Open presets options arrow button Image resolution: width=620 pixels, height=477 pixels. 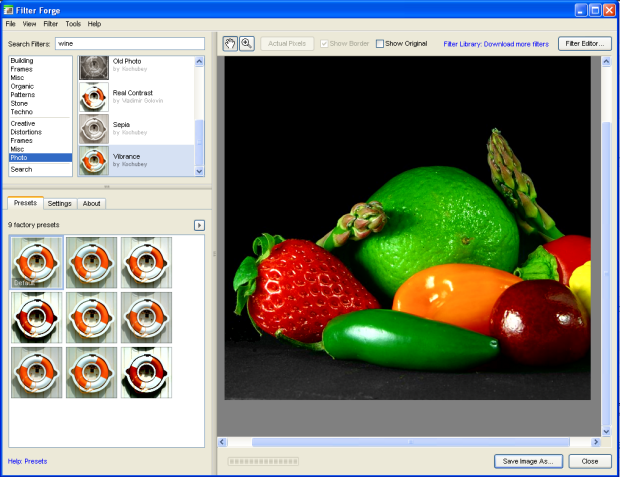click(x=199, y=225)
